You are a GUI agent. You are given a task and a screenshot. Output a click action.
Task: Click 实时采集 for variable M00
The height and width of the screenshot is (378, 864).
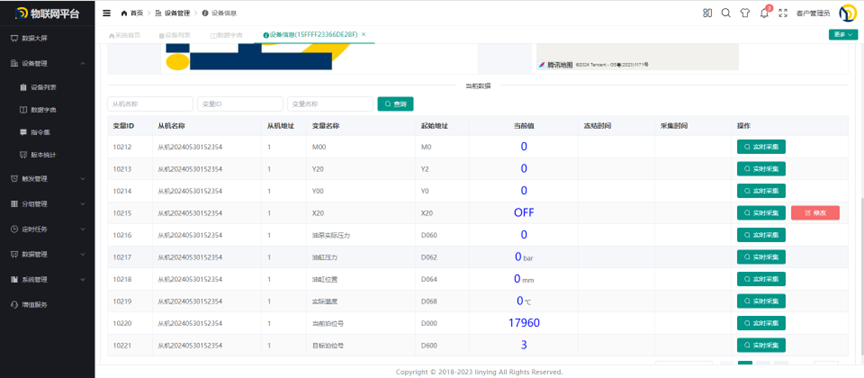[761, 147]
